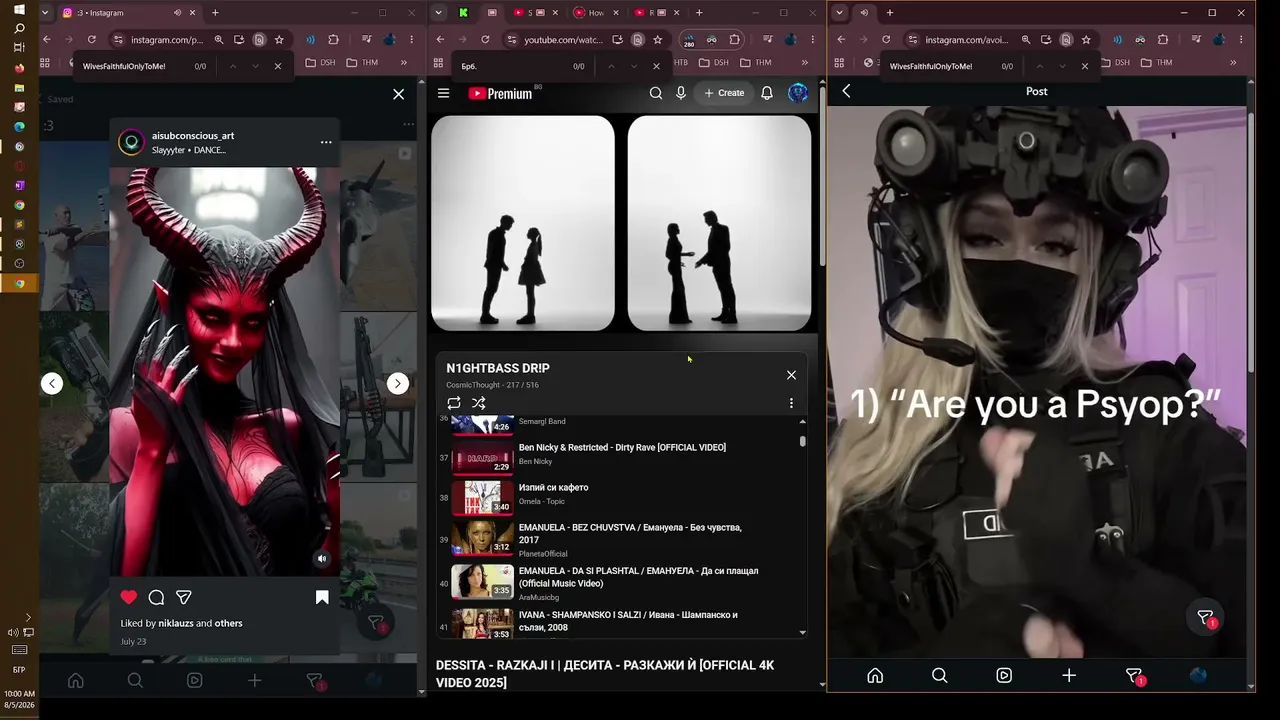Expand the tab search dropdown in the right window
Image resolution: width=1280 pixels, height=720 pixels.
pyautogui.click(x=840, y=13)
